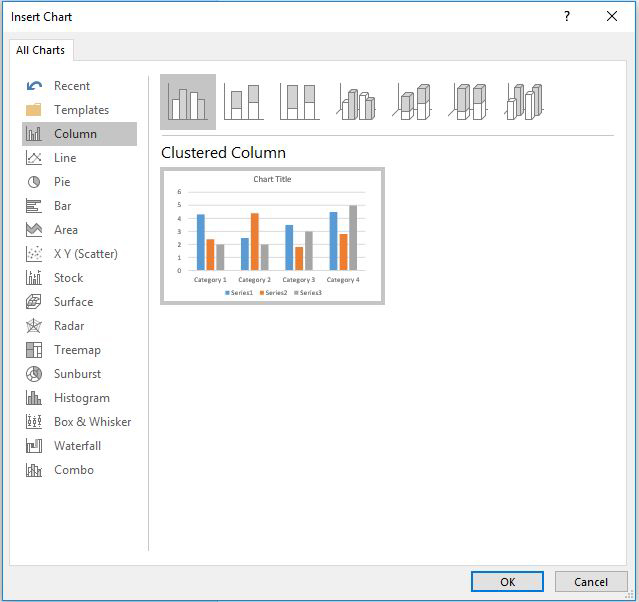Dismiss the dialog with Cancel button

click(591, 582)
